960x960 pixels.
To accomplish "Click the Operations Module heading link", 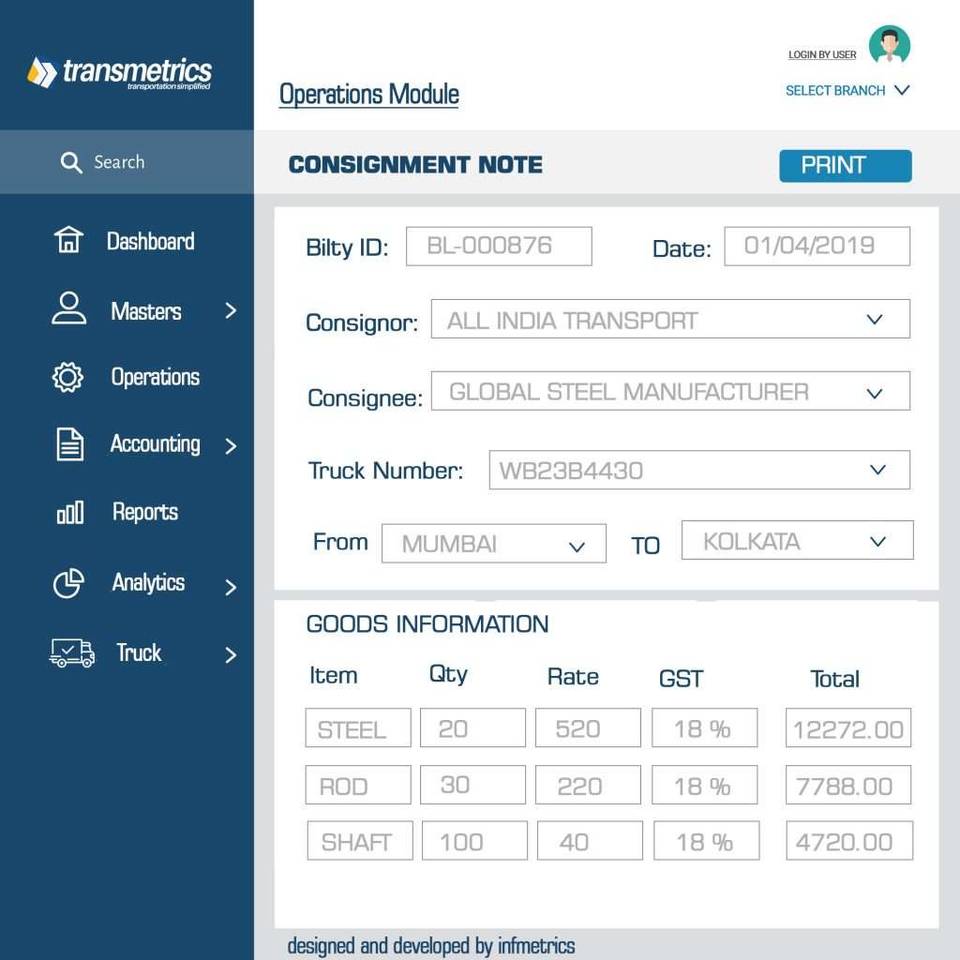I will 369,95.
